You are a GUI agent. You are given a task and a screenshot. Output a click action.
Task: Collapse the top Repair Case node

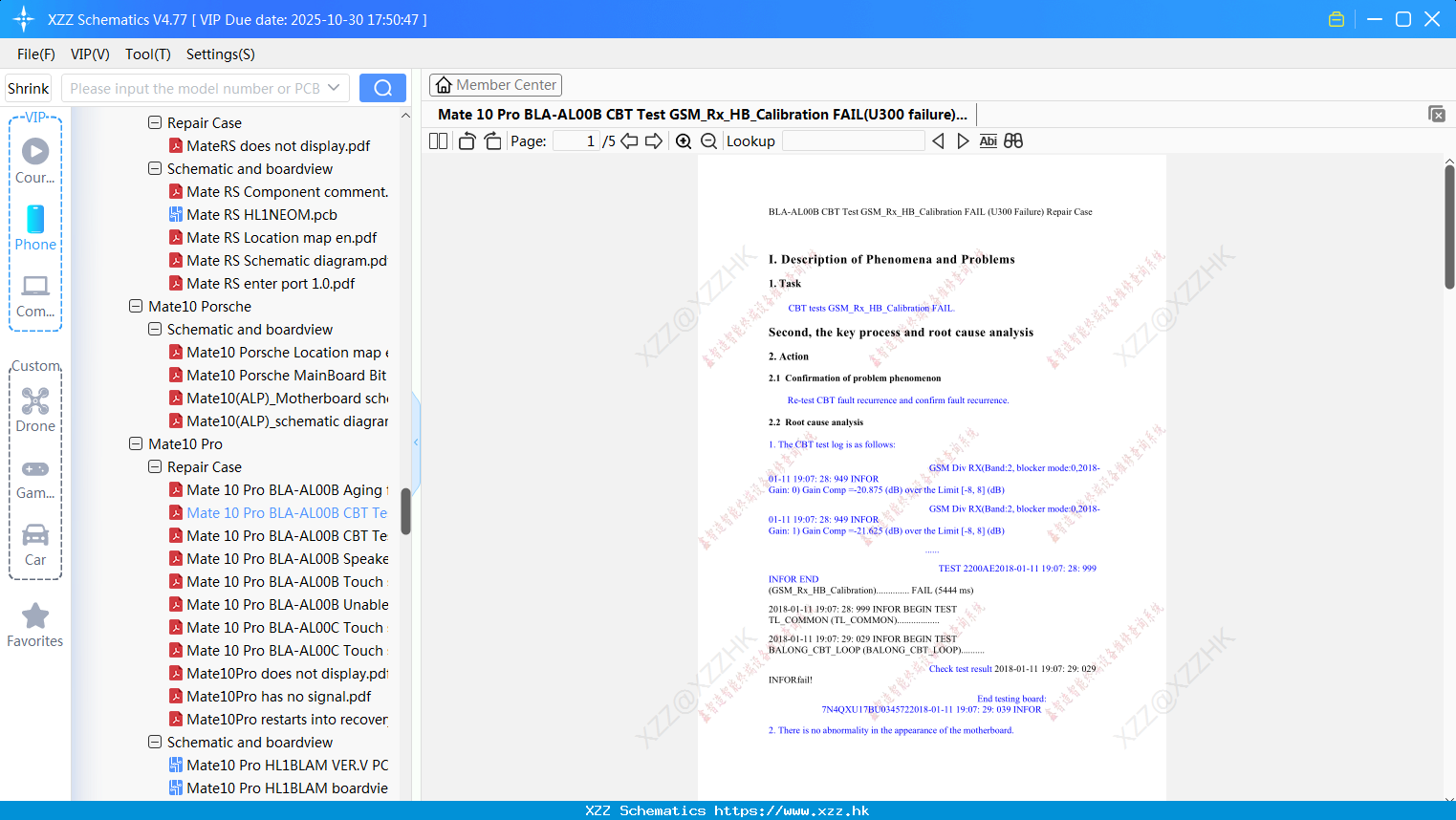coord(155,123)
